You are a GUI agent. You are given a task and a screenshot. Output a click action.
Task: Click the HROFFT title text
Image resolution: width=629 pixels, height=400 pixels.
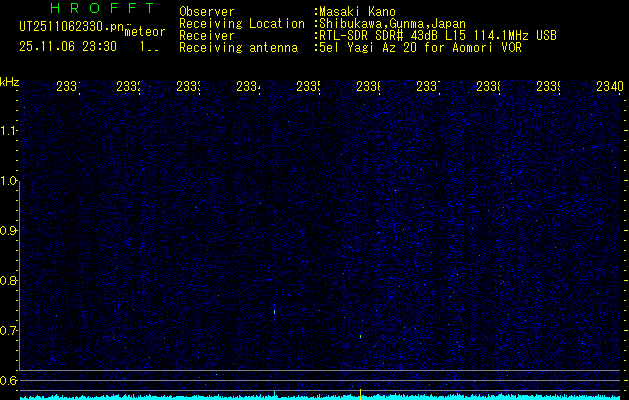coord(102,8)
